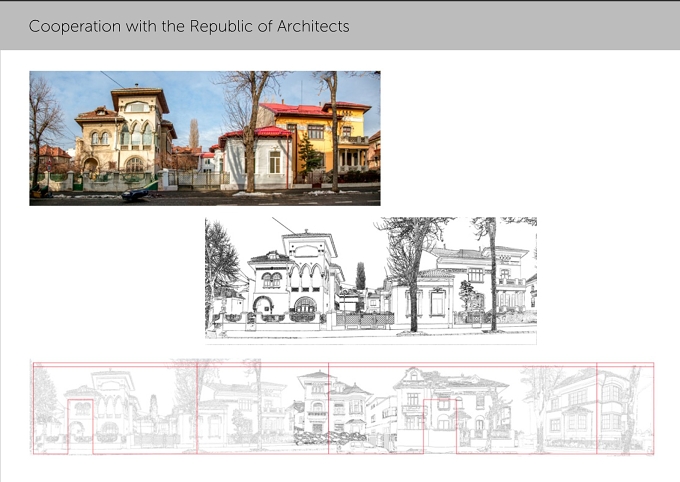This screenshot has height=482, width=680.
Task: Select the long panoramic street elevation drawing
Action: (x=343, y=407)
